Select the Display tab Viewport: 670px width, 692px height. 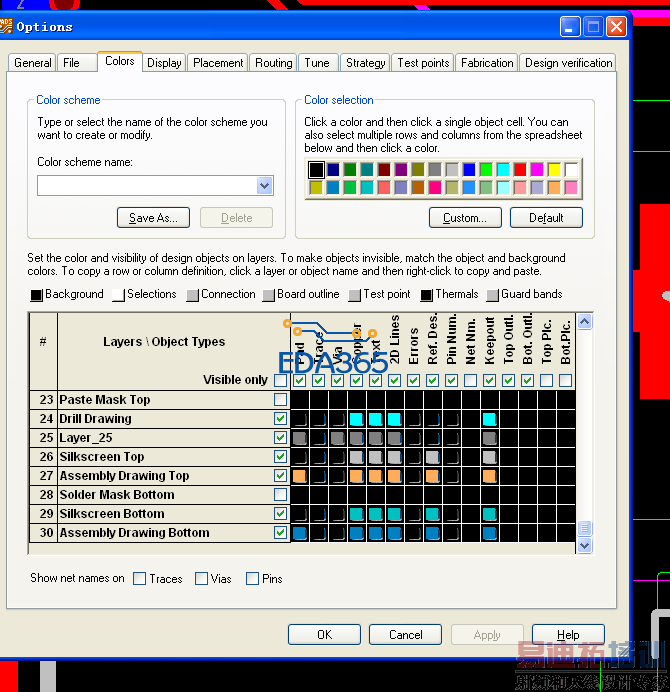click(164, 63)
